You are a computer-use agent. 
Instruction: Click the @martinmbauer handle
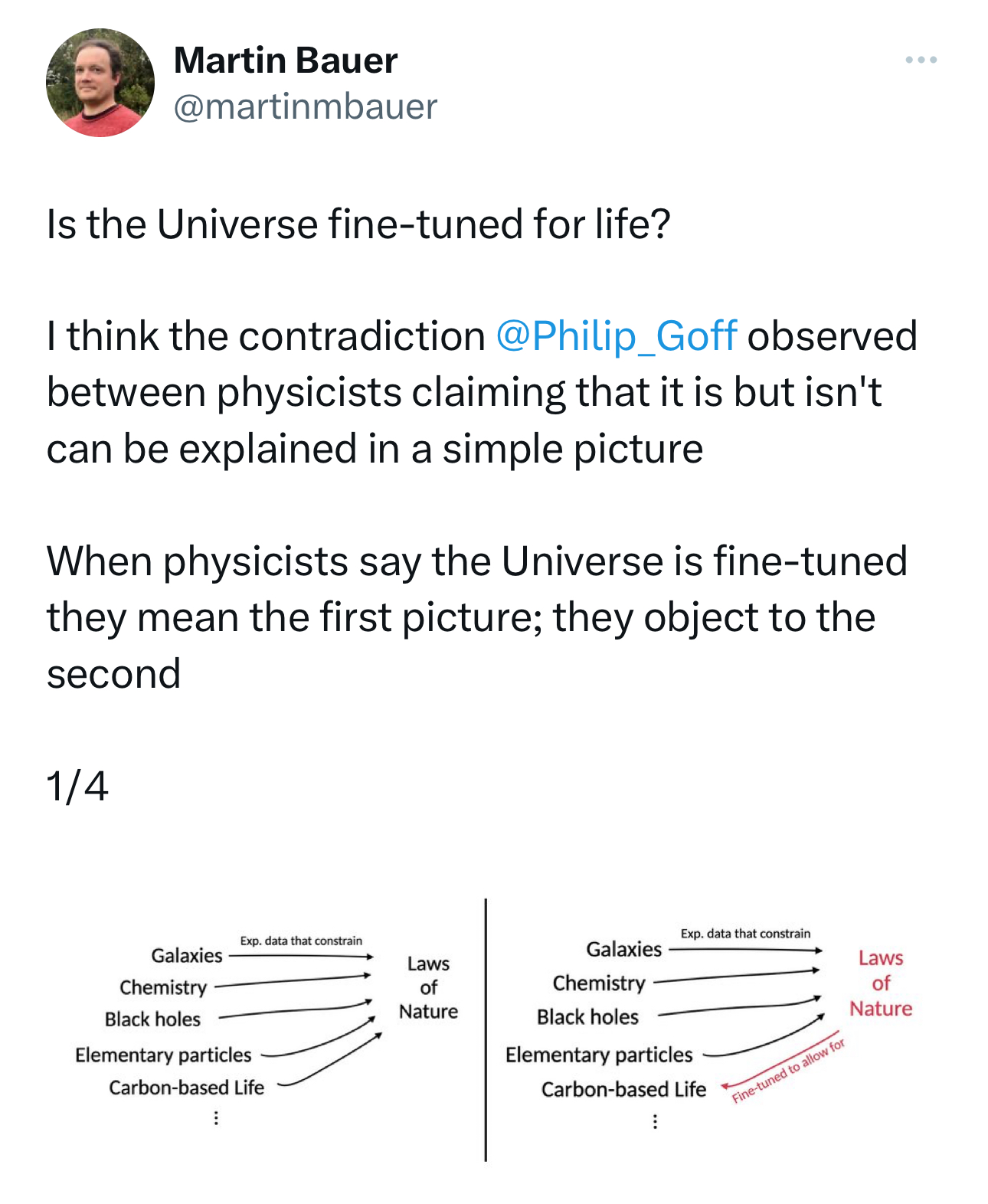[x=305, y=106]
